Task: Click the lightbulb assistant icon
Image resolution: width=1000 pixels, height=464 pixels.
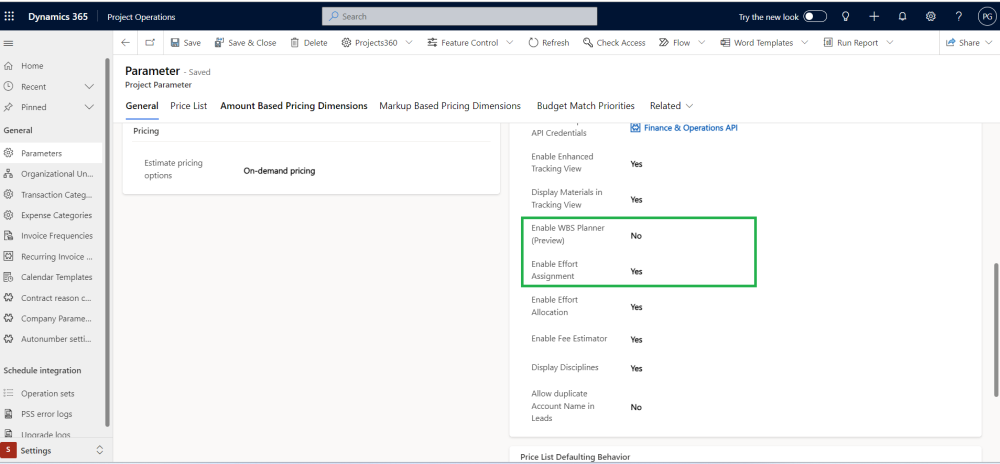Action: click(846, 17)
